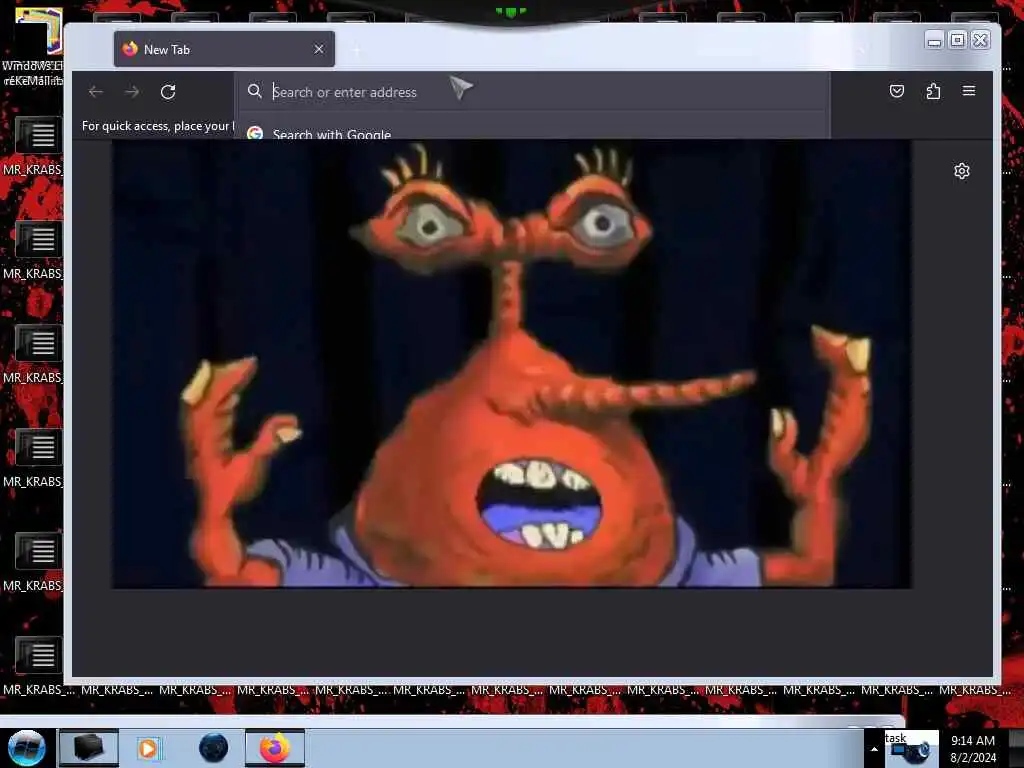This screenshot has width=1024, height=768.
Task: Click the task tray icon
Action: coord(911,748)
